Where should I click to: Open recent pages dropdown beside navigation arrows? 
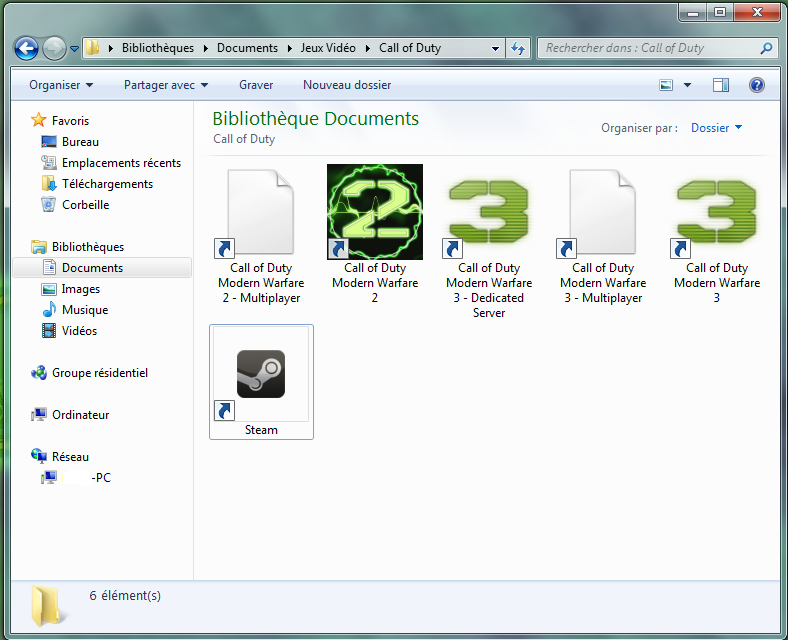tap(74, 49)
